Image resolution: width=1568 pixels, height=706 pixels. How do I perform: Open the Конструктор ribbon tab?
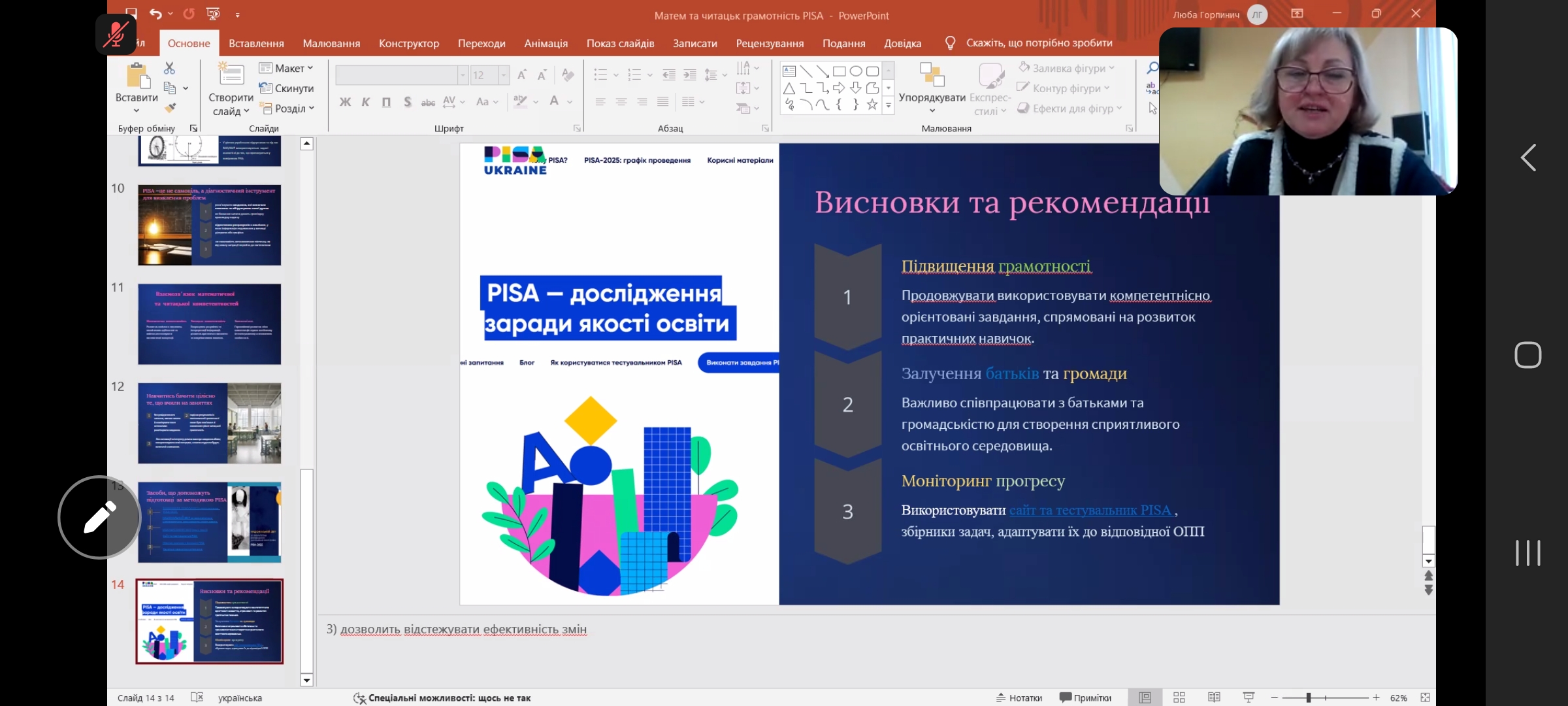coord(409,43)
